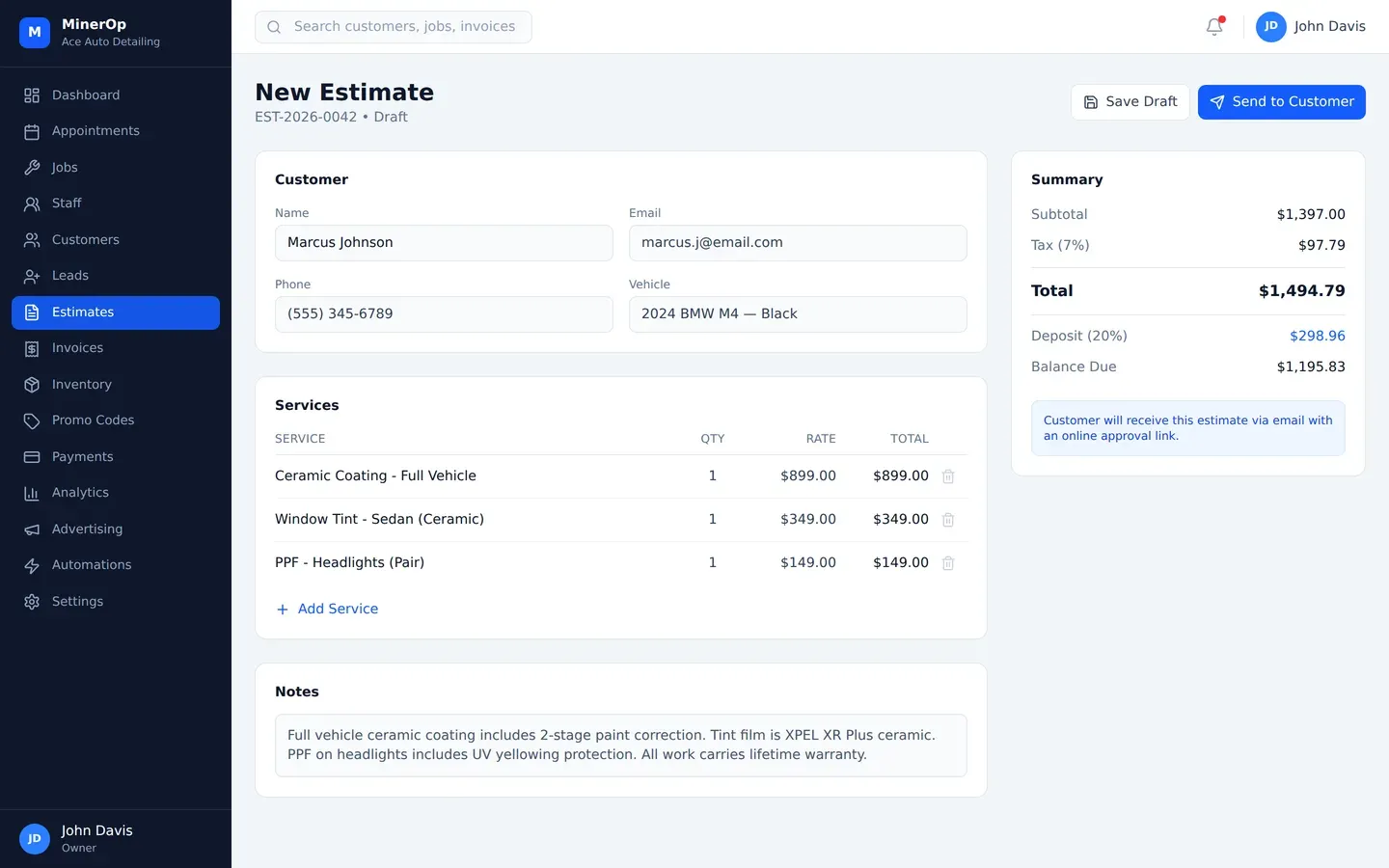Screen dimensions: 1389x868
Task: Click Save Draft for the estimate
Action: 1130,101
